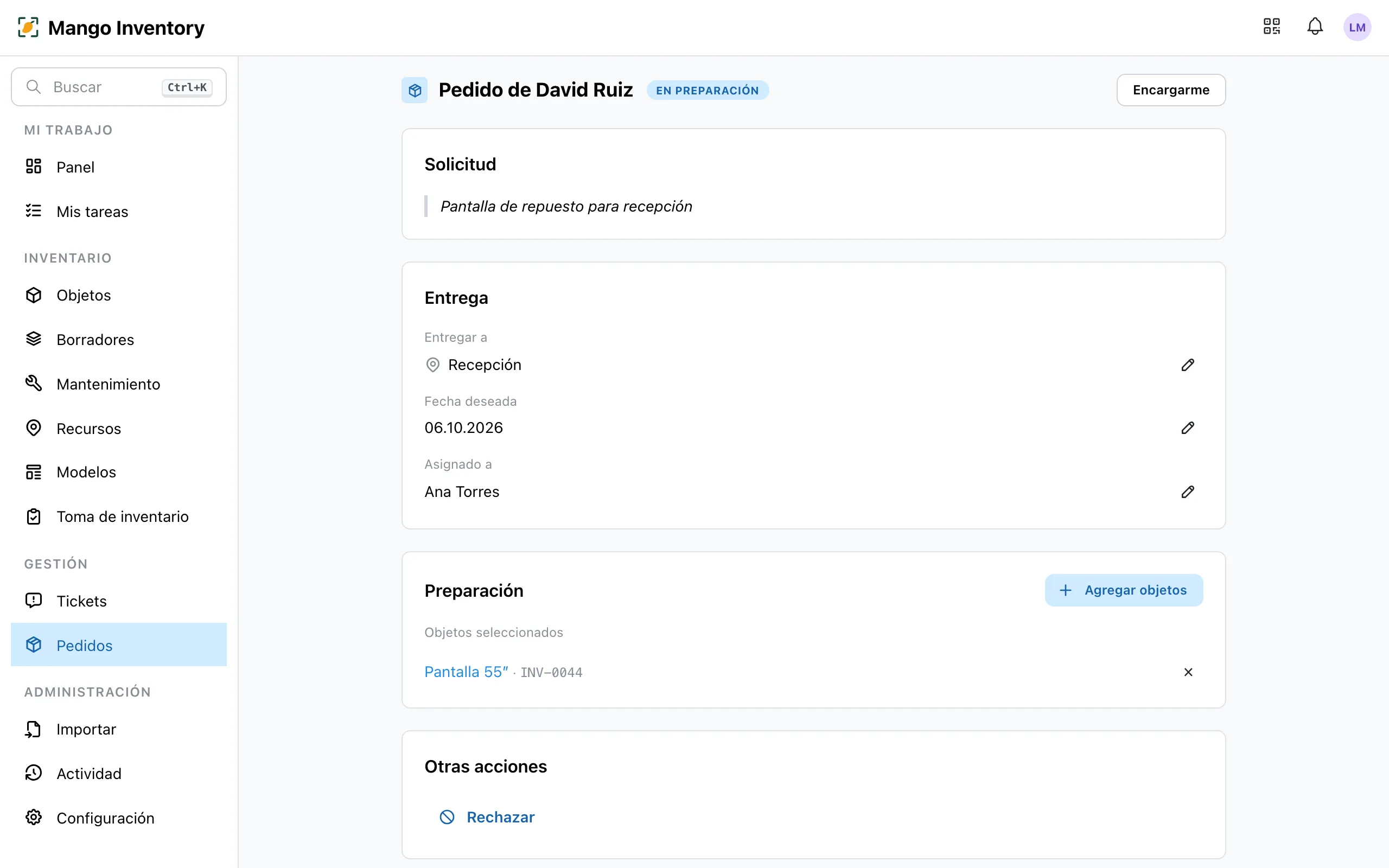Click the plus icon in Agregar objetos

[1065, 590]
